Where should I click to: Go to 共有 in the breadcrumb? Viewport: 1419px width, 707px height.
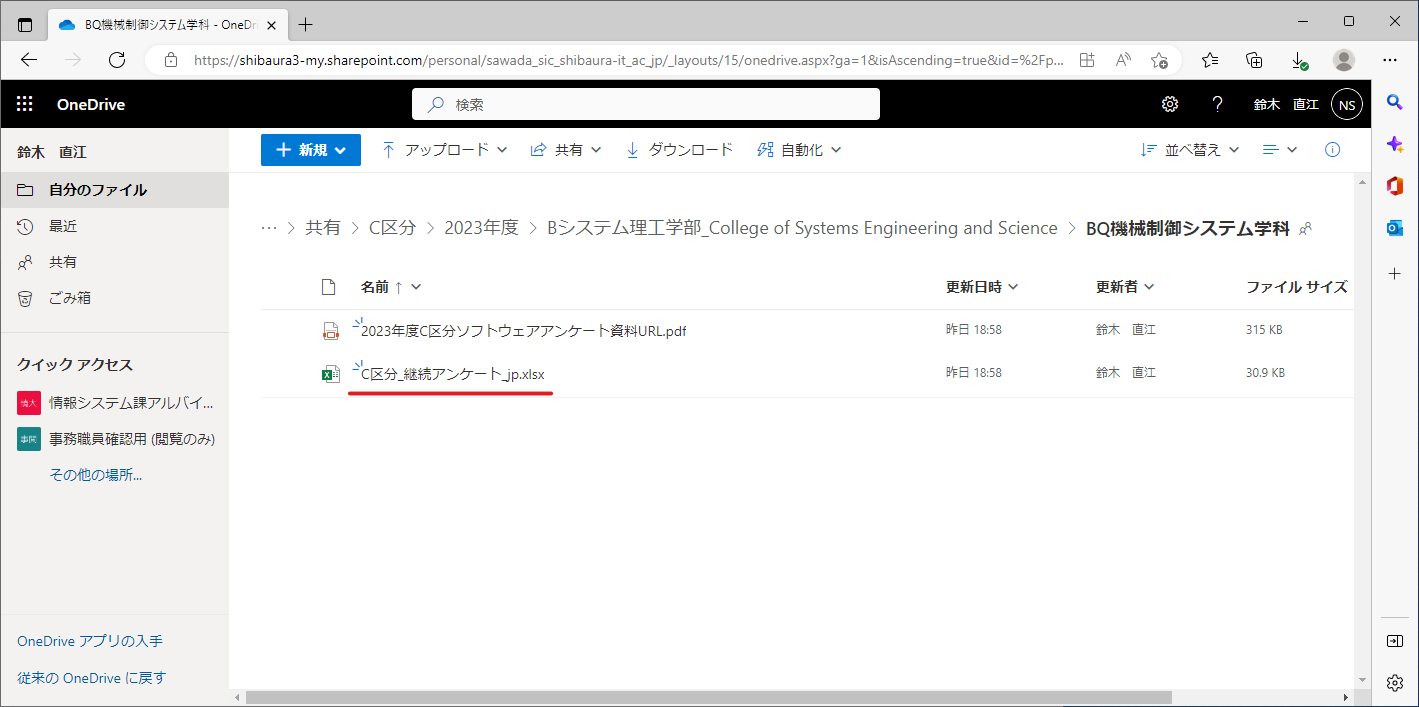323,228
